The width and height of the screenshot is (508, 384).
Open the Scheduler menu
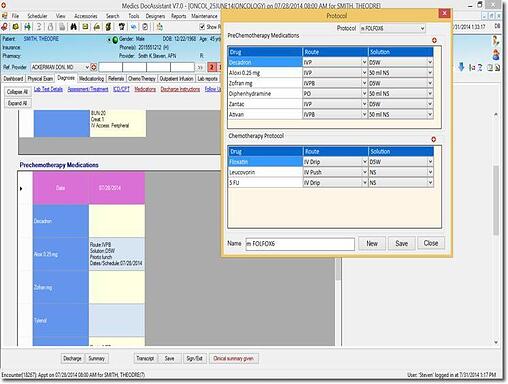pos(37,16)
